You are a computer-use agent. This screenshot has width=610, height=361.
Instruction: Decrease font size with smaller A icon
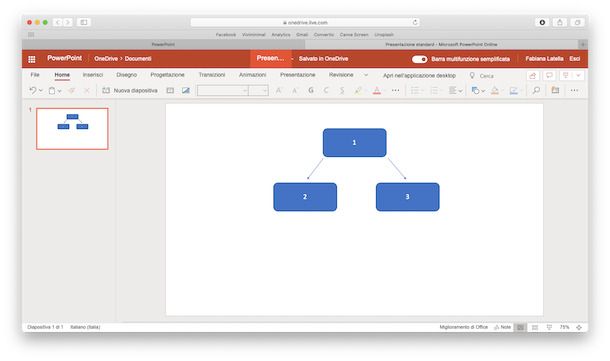(294, 91)
